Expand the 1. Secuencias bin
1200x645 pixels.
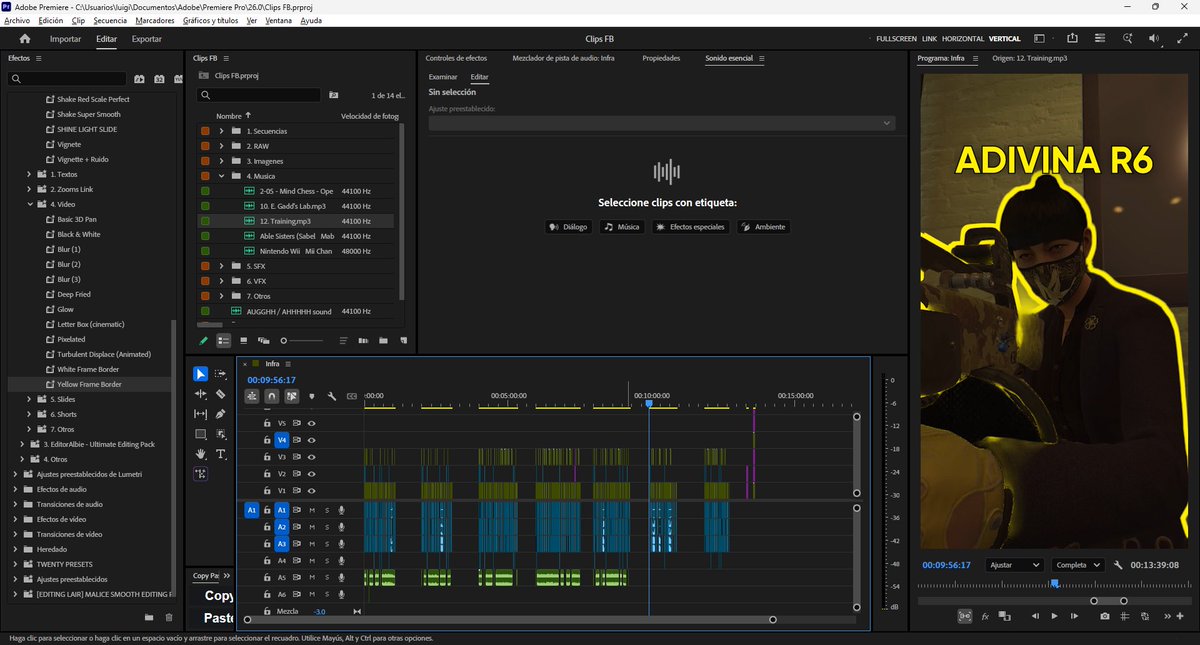(x=222, y=131)
